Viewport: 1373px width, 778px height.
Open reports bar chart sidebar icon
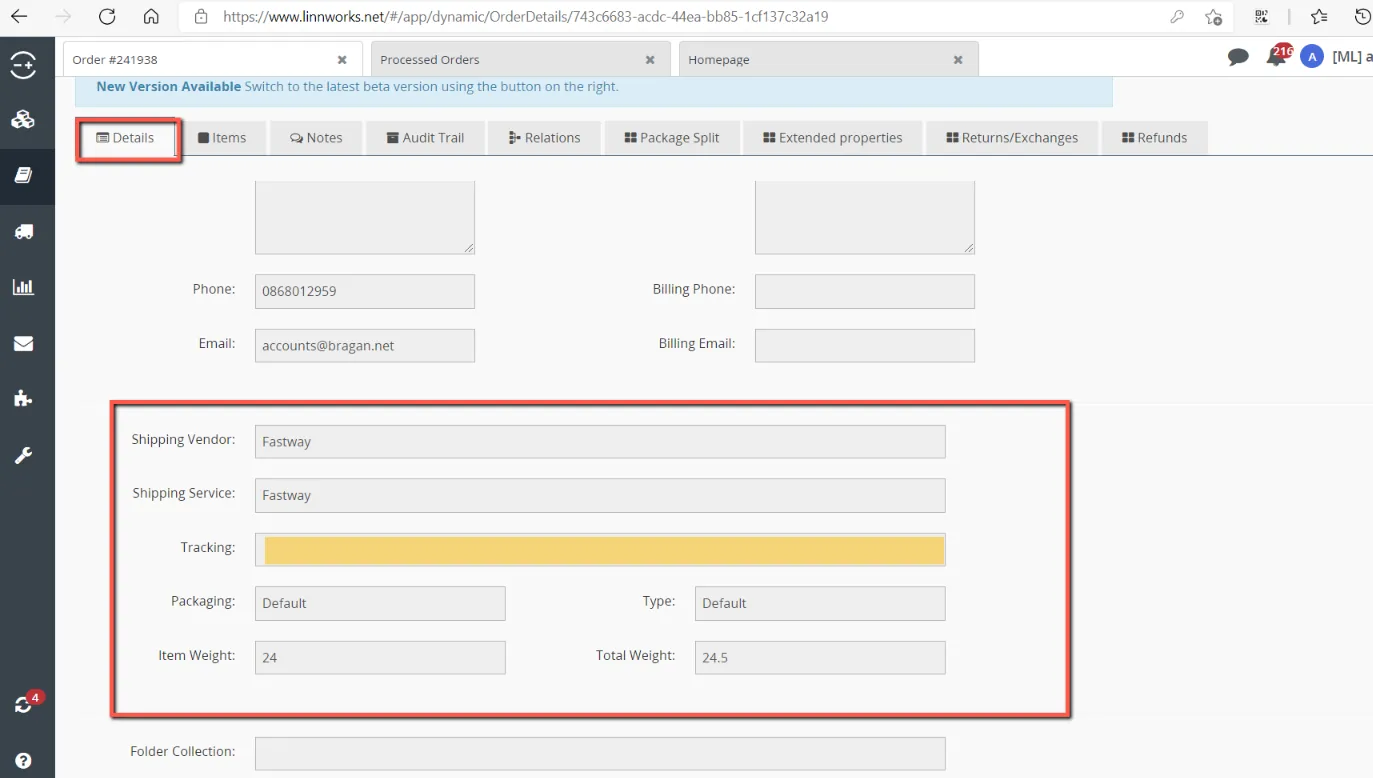click(23, 287)
